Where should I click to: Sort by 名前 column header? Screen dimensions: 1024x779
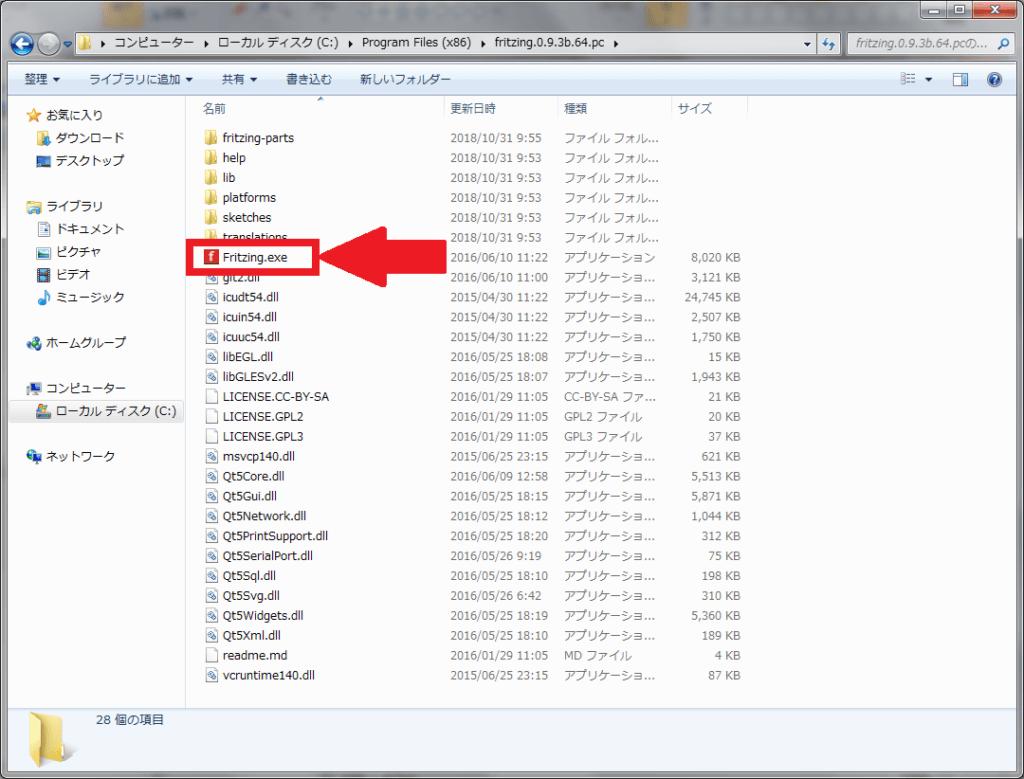pyautogui.click(x=214, y=108)
